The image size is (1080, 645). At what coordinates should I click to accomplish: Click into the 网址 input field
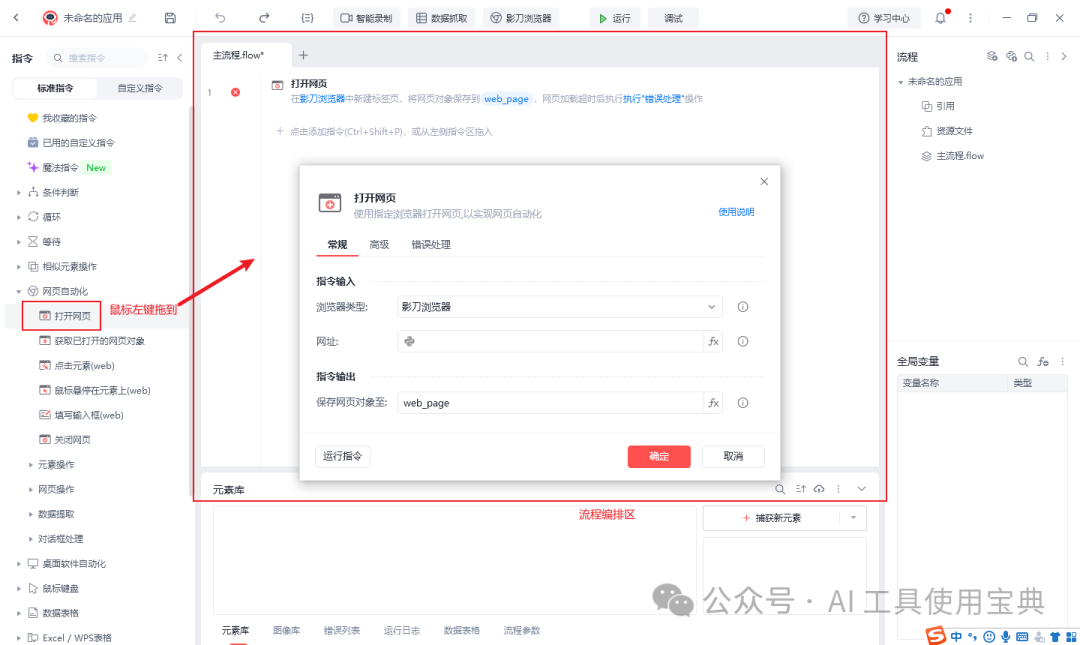coord(550,341)
